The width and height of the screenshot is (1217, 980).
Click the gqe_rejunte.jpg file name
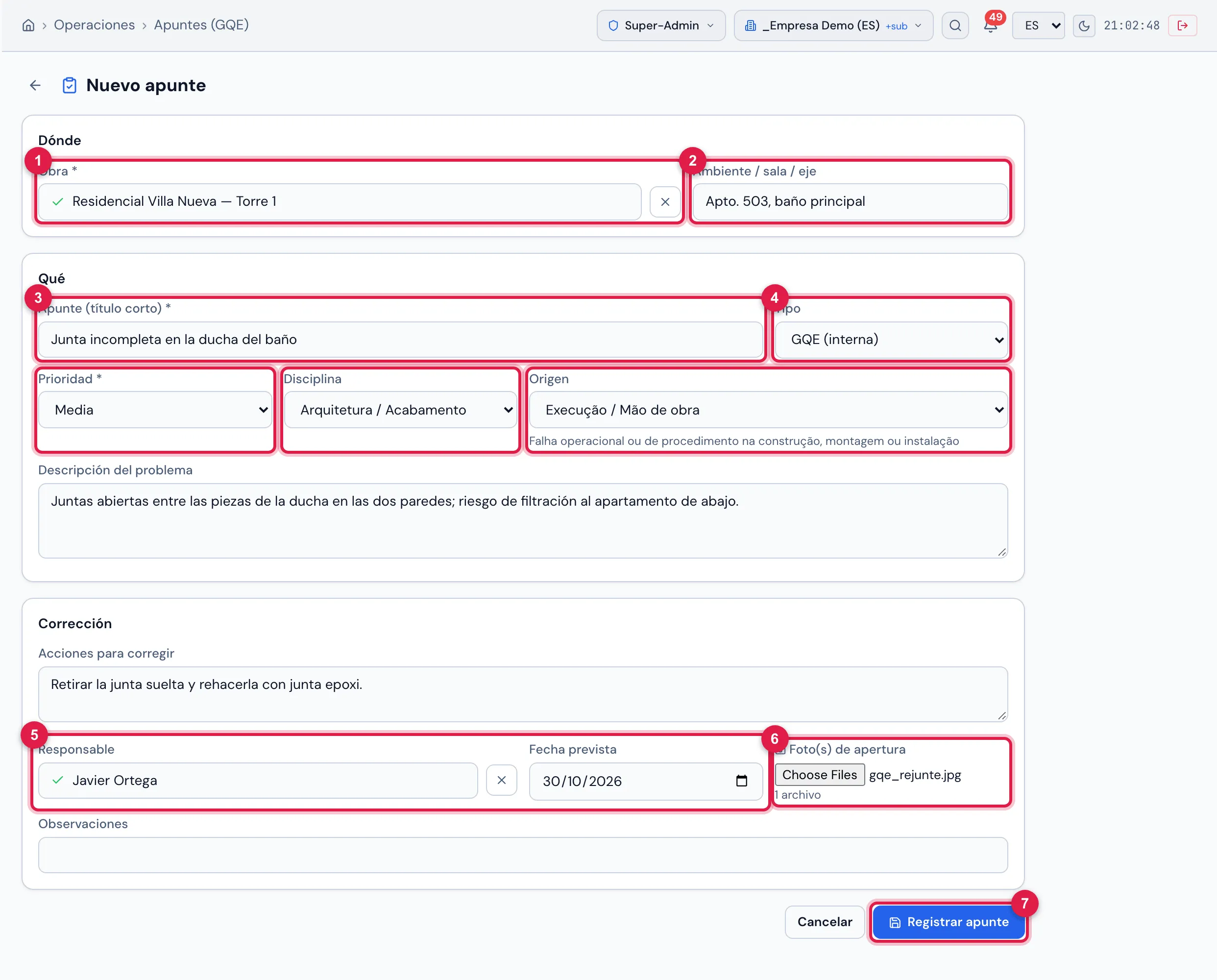pyautogui.click(x=915, y=775)
